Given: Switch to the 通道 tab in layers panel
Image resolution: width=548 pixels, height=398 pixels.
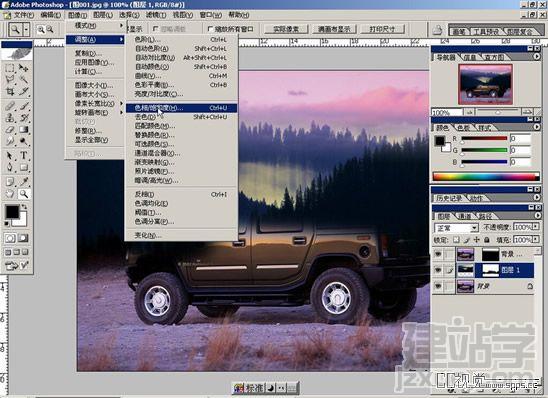Looking at the screenshot, I should click(x=464, y=216).
